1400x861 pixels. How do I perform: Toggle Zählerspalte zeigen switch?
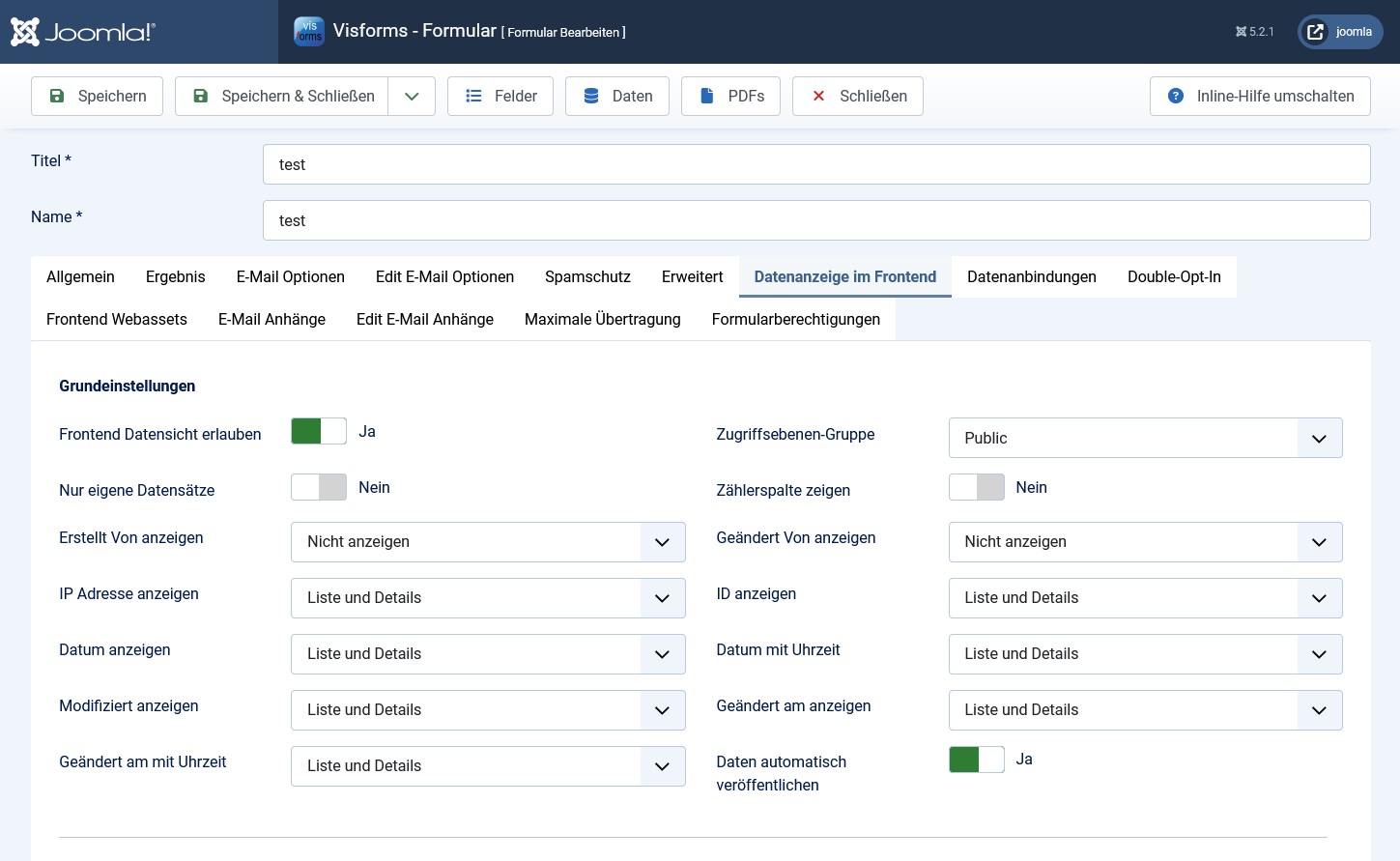(976, 487)
